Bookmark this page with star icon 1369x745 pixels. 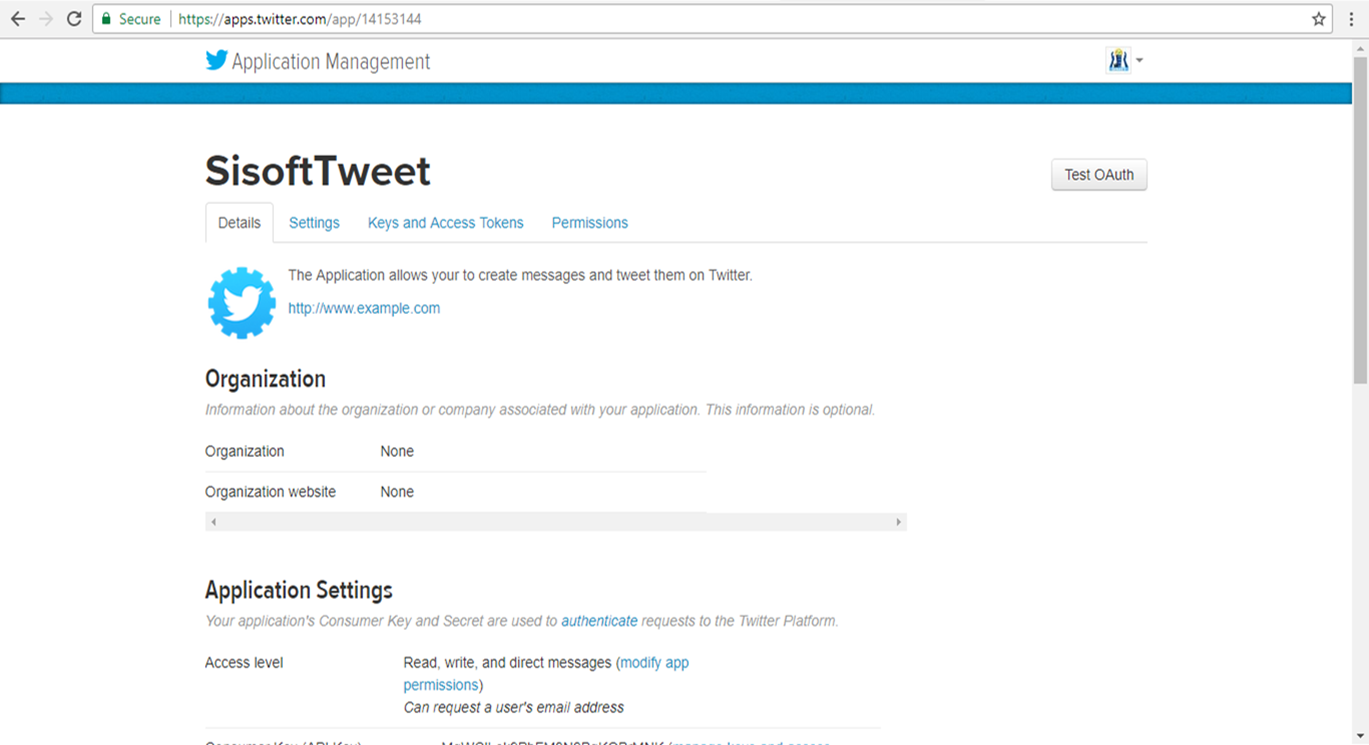1318,19
